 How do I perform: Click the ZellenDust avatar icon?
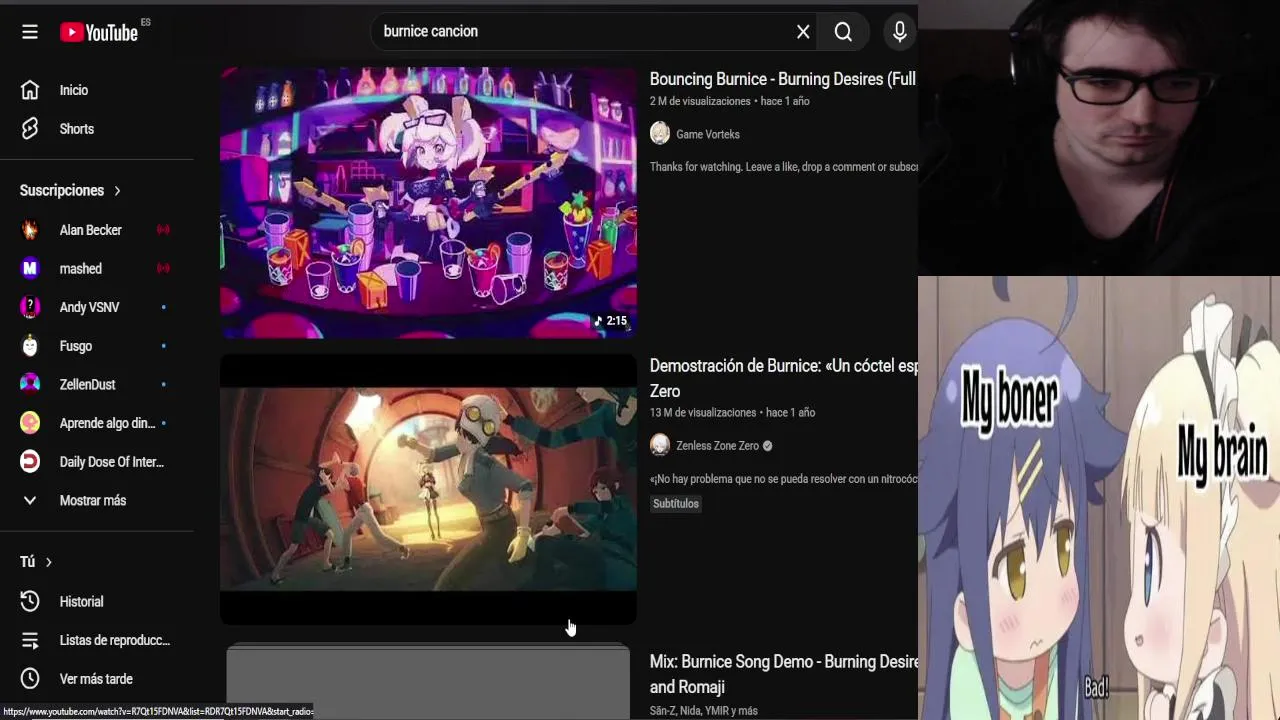tap(30, 384)
